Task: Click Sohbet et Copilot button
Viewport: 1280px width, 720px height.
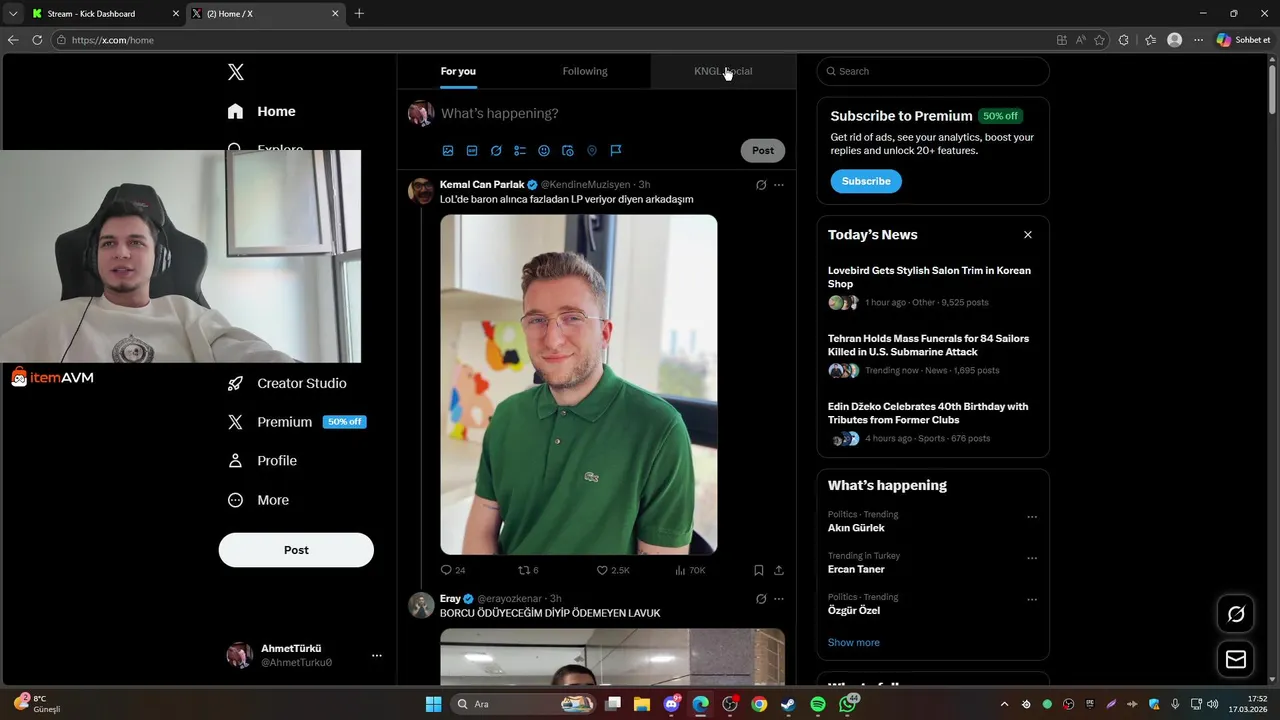Action: [1243, 40]
